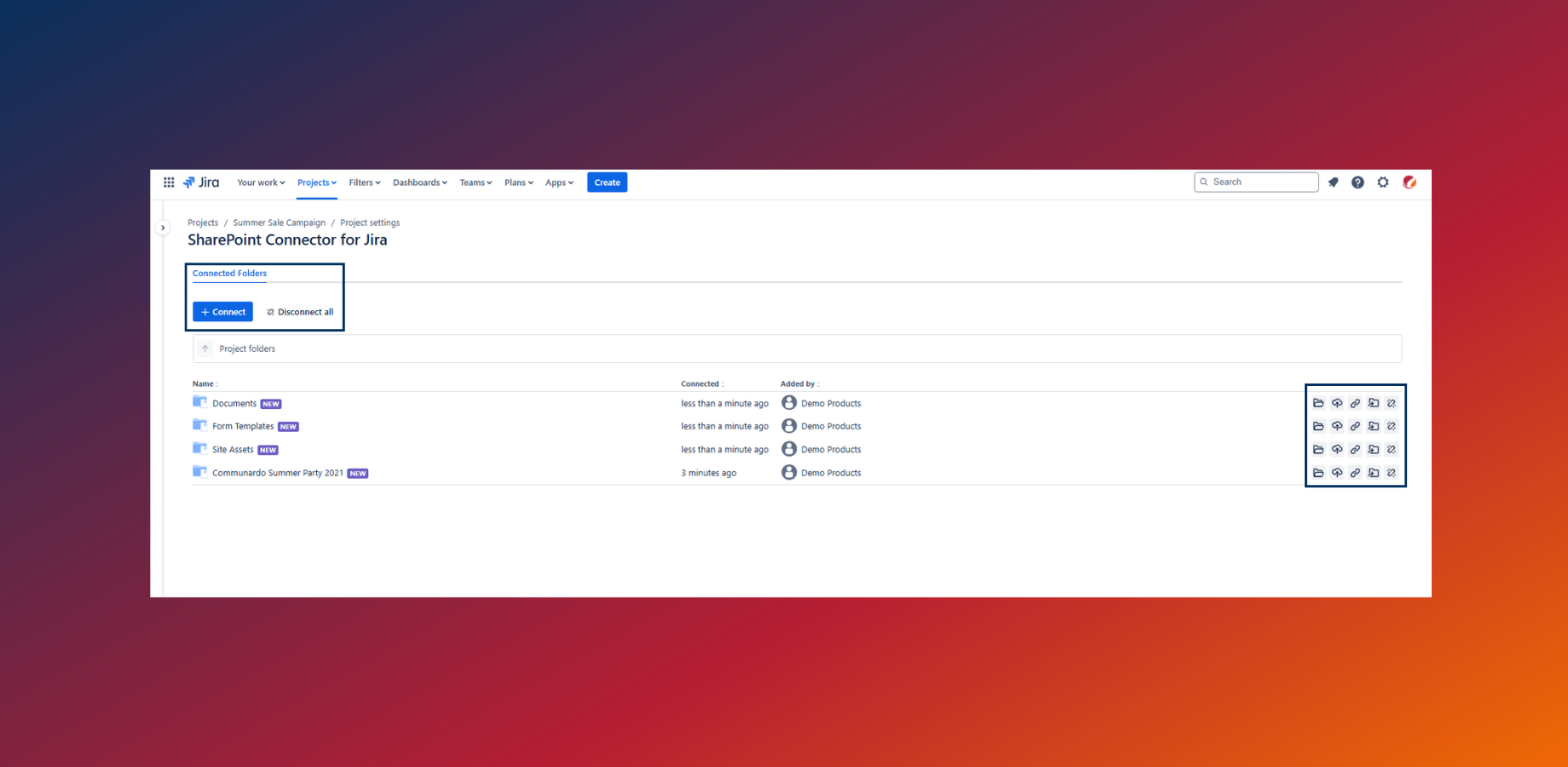1568x767 pixels.
Task: Sort by the Connected column header
Action: pos(702,383)
